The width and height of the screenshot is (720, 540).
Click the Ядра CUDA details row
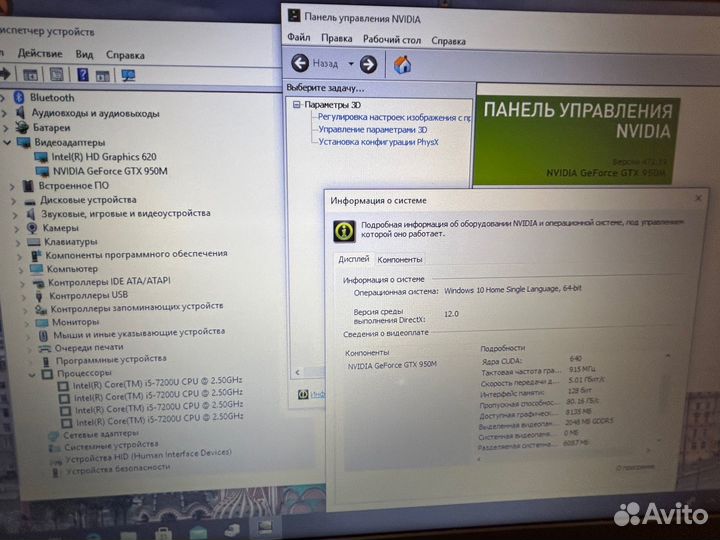point(531,360)
